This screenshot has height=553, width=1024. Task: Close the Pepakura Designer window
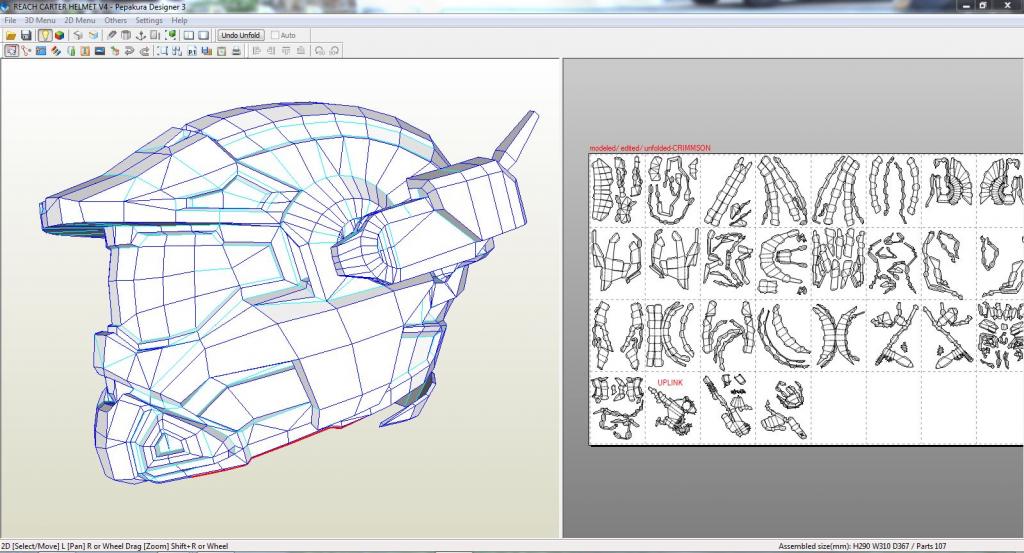coord(1007,6)
